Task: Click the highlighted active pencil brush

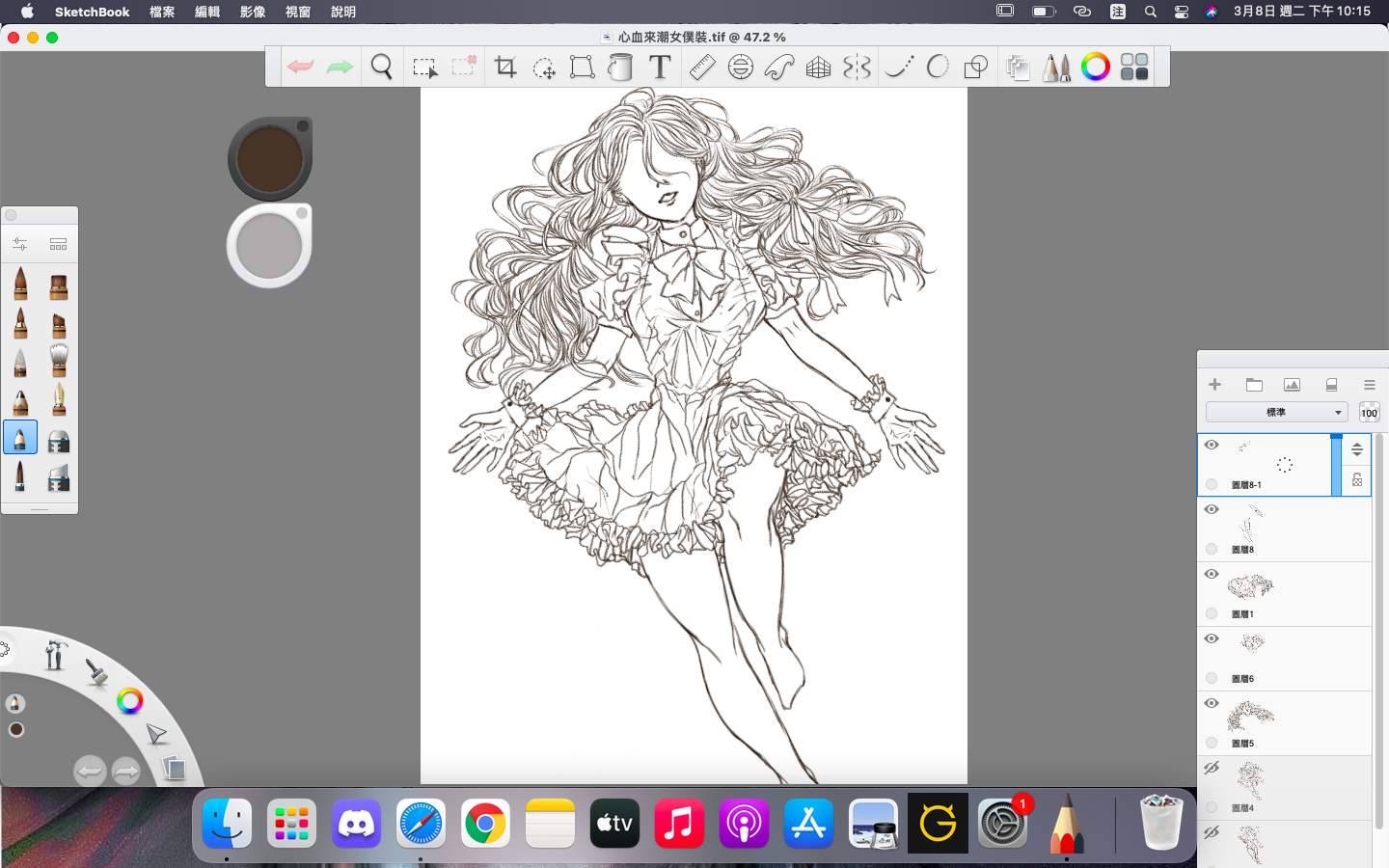Action: [x=20, y=437]
